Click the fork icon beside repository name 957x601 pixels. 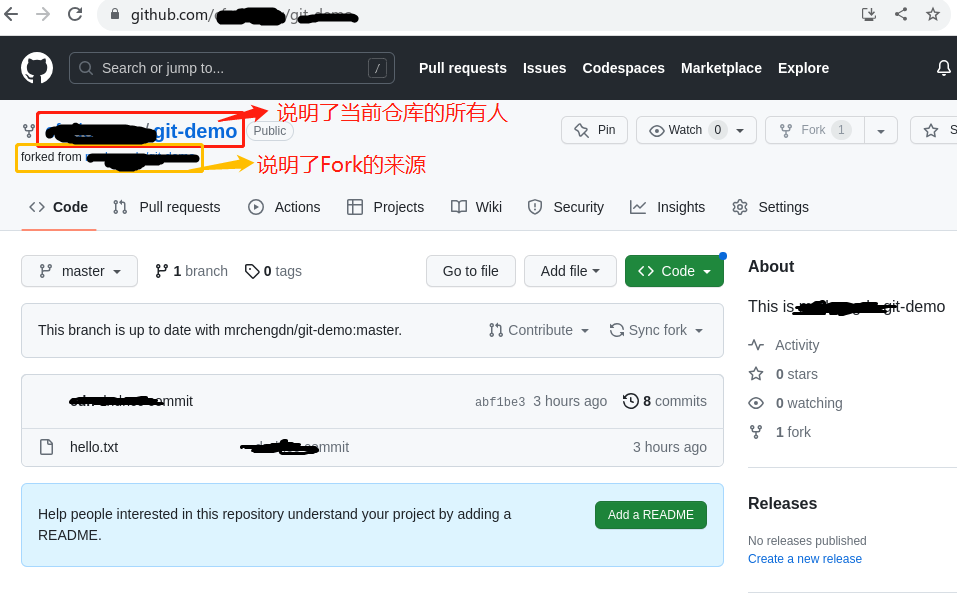(x=29, y=131)
